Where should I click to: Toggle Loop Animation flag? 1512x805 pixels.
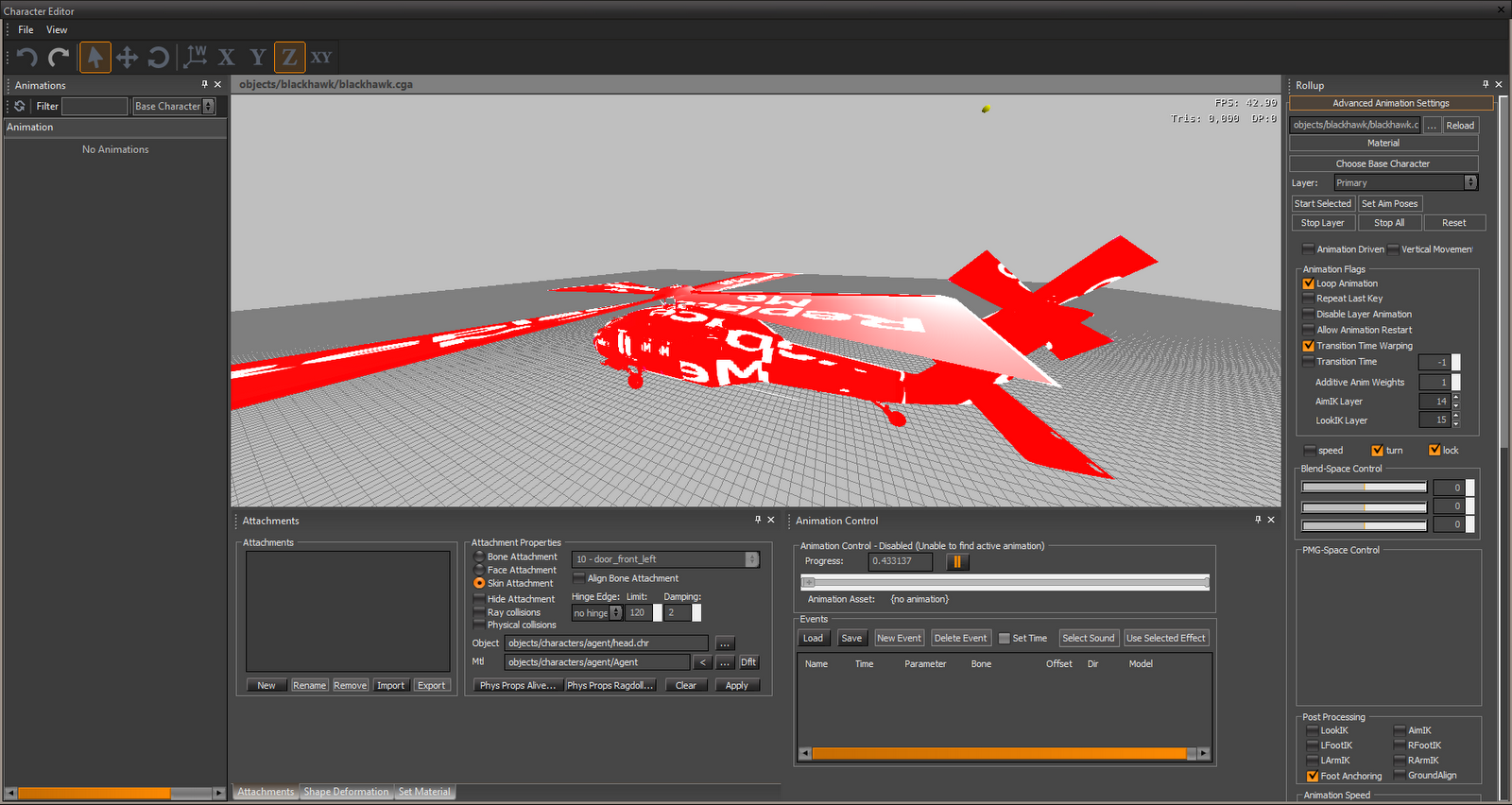(x=1308, y=283)
